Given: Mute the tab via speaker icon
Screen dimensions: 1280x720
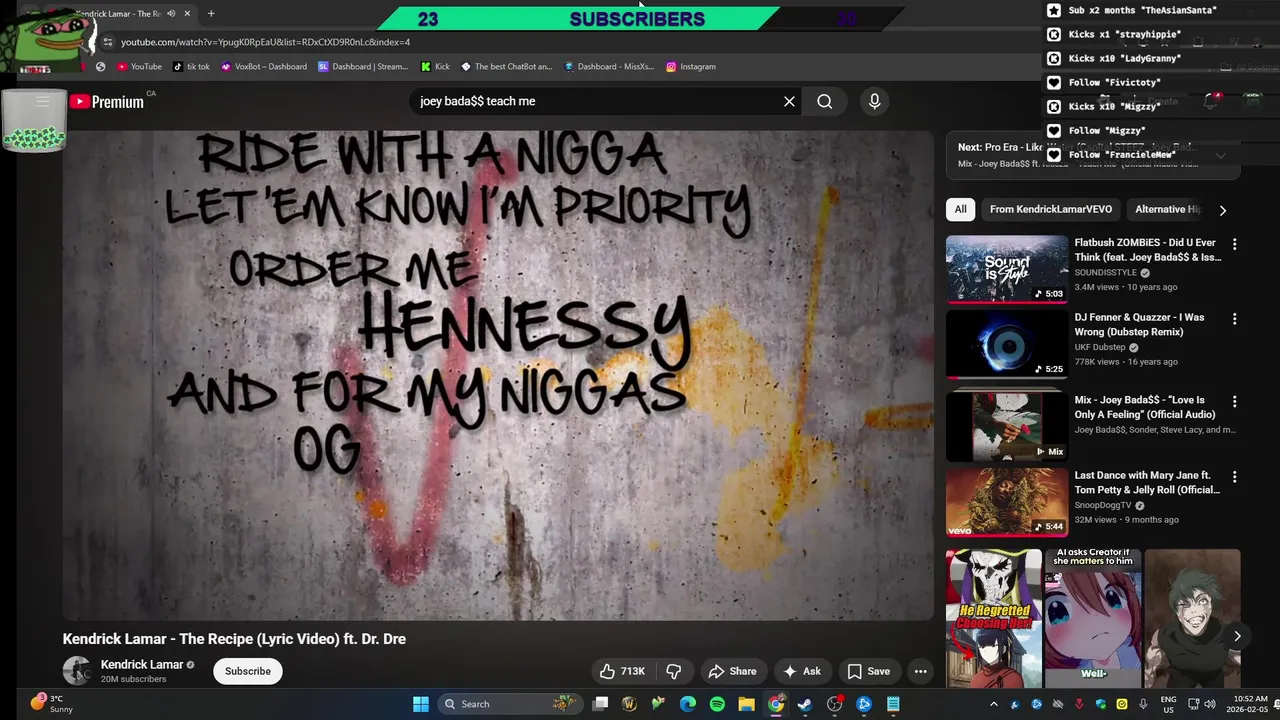Looking at the screenshot, I should [171, 14].
